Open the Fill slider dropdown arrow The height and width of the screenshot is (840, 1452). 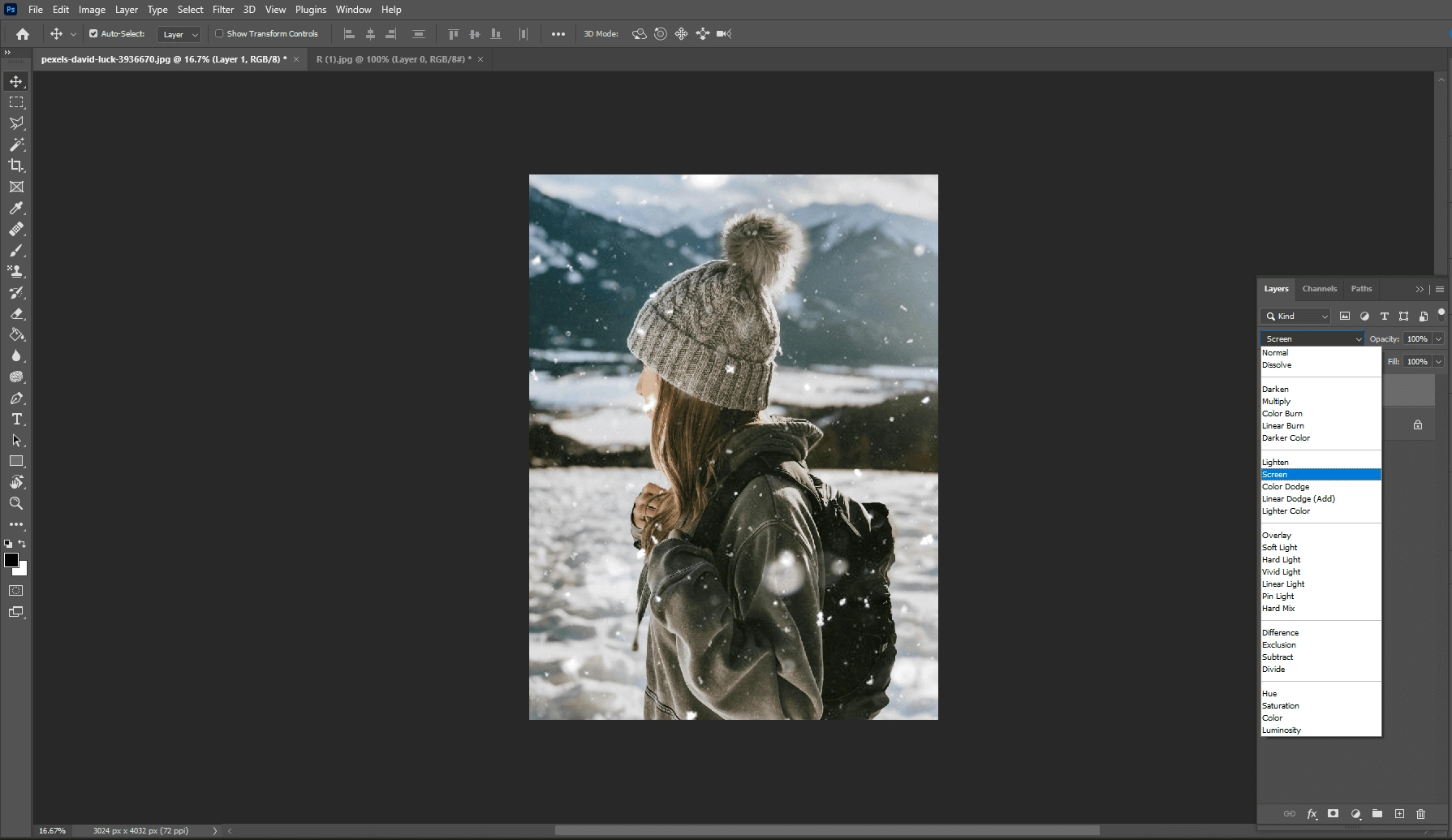click(1438, 362)
